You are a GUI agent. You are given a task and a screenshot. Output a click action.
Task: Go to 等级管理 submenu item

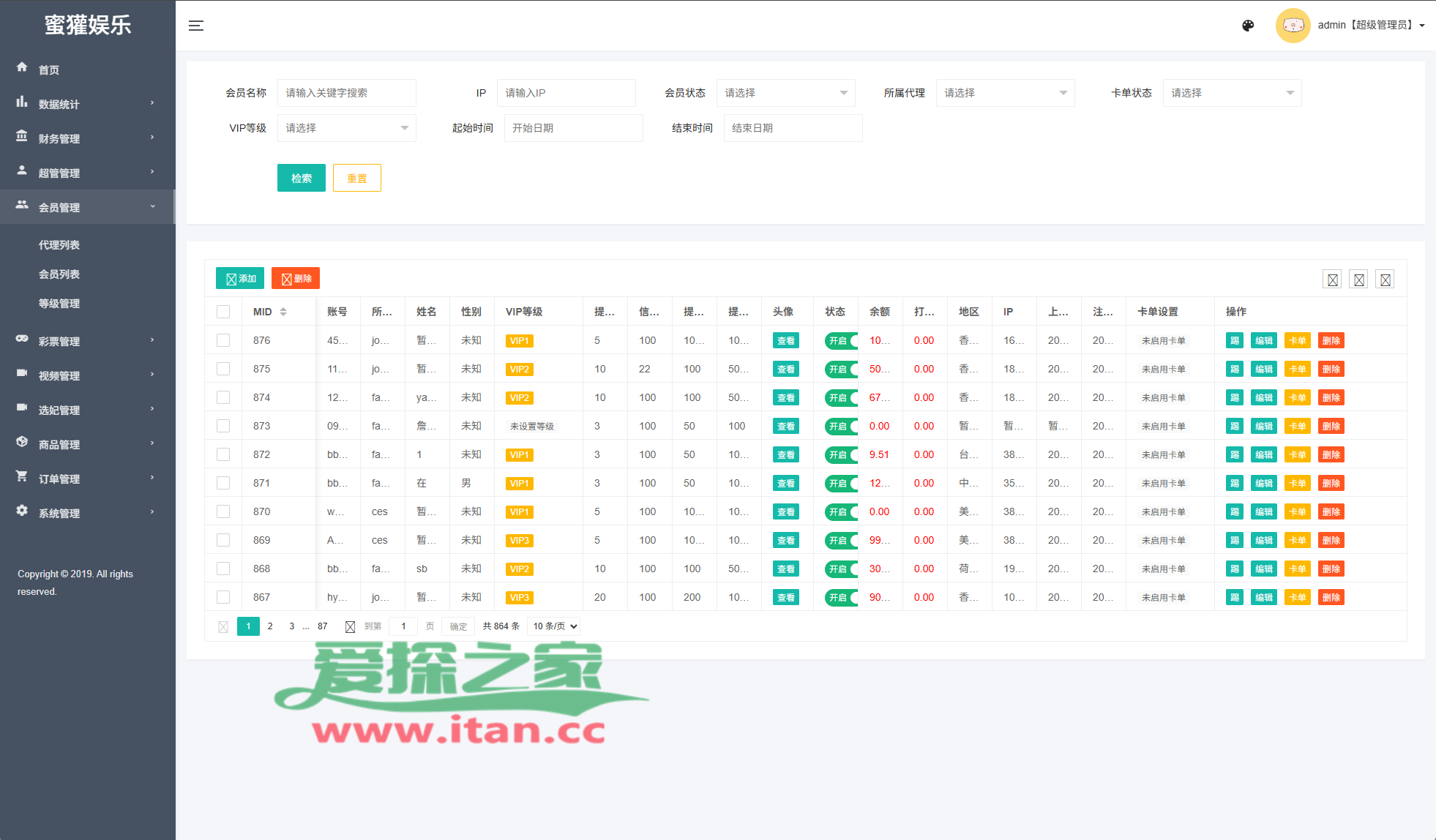click(x=59, y=304)
